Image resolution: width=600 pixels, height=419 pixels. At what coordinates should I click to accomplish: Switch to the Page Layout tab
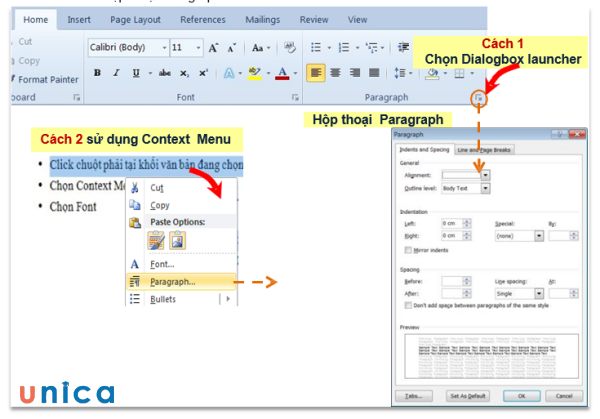point(135,20)
